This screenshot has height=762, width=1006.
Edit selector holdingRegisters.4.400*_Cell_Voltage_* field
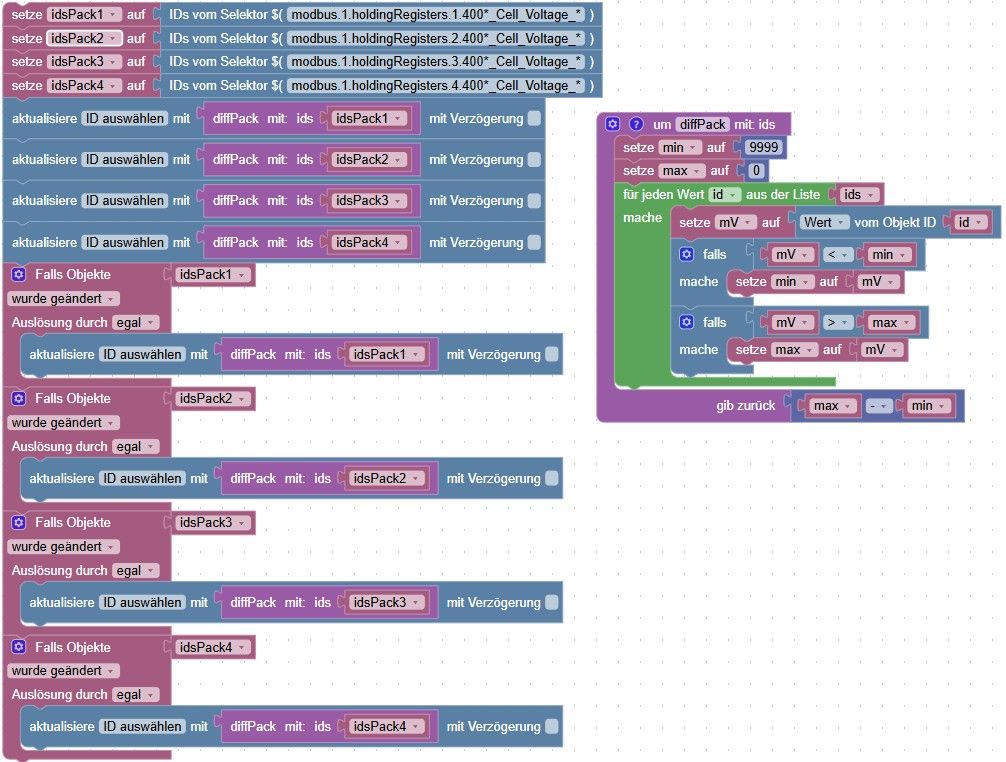click(x=436, y=85)
